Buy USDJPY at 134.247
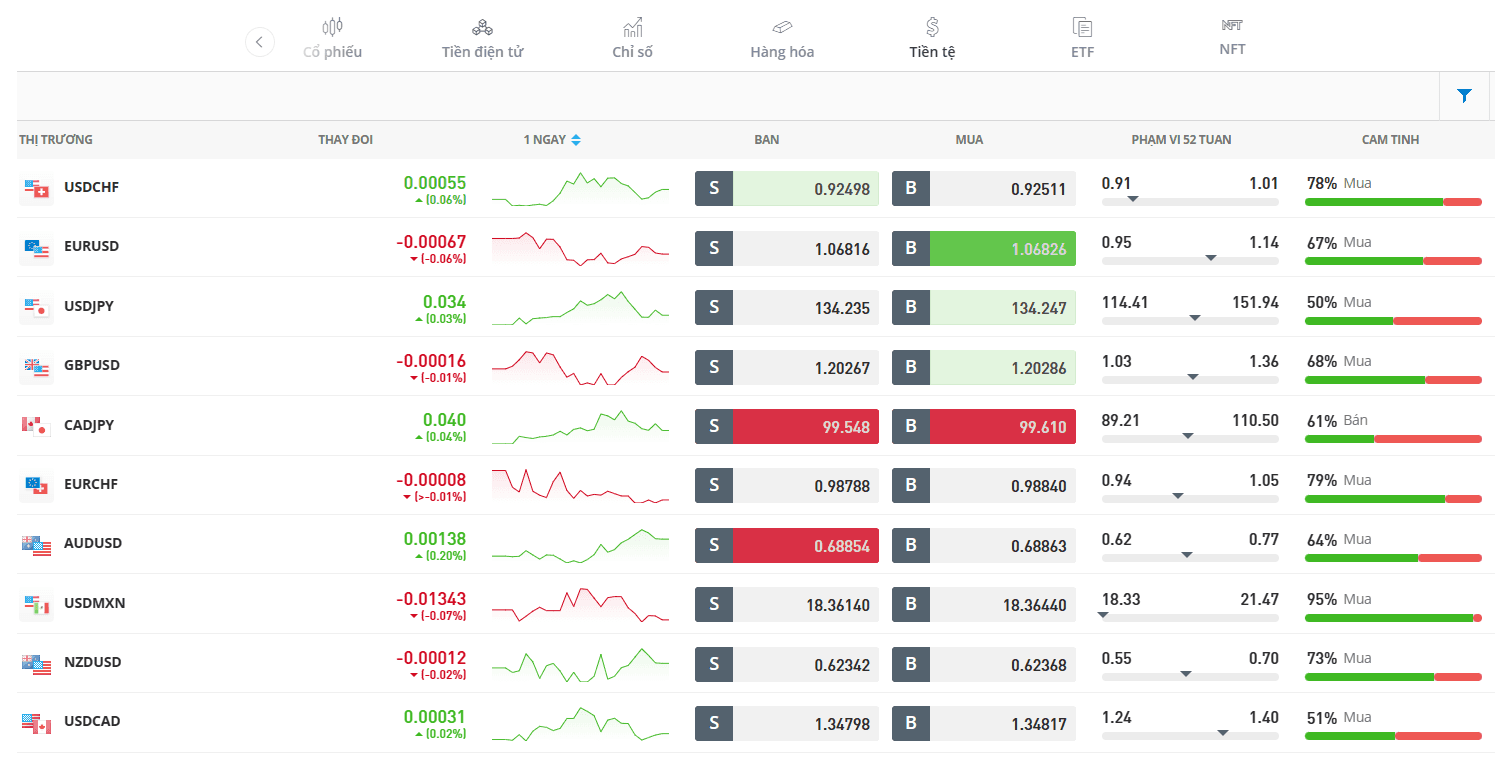 [x=984, y=308]
